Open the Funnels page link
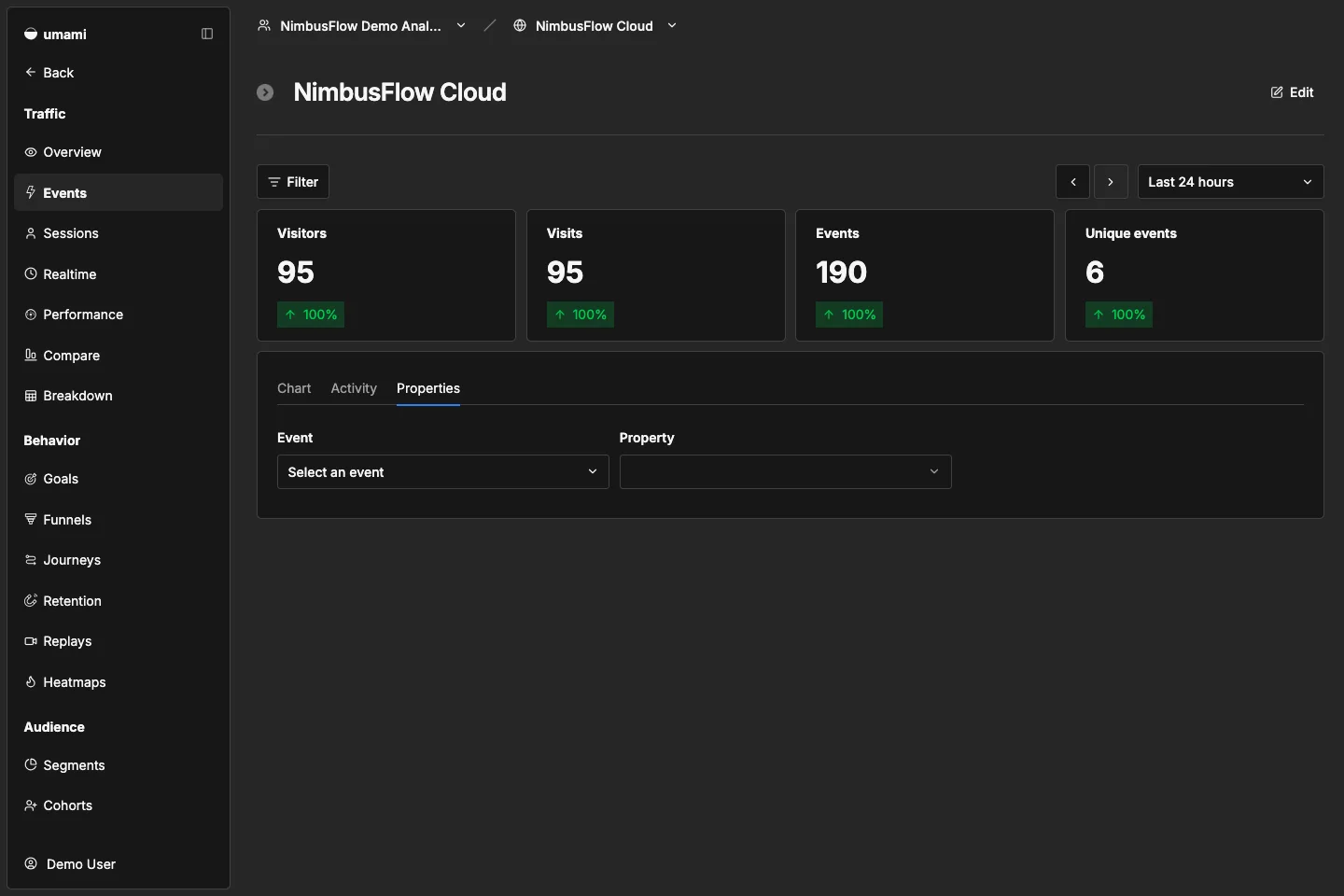The height and width of the screenshot is (896, 1344). click(x=119, y=519)
